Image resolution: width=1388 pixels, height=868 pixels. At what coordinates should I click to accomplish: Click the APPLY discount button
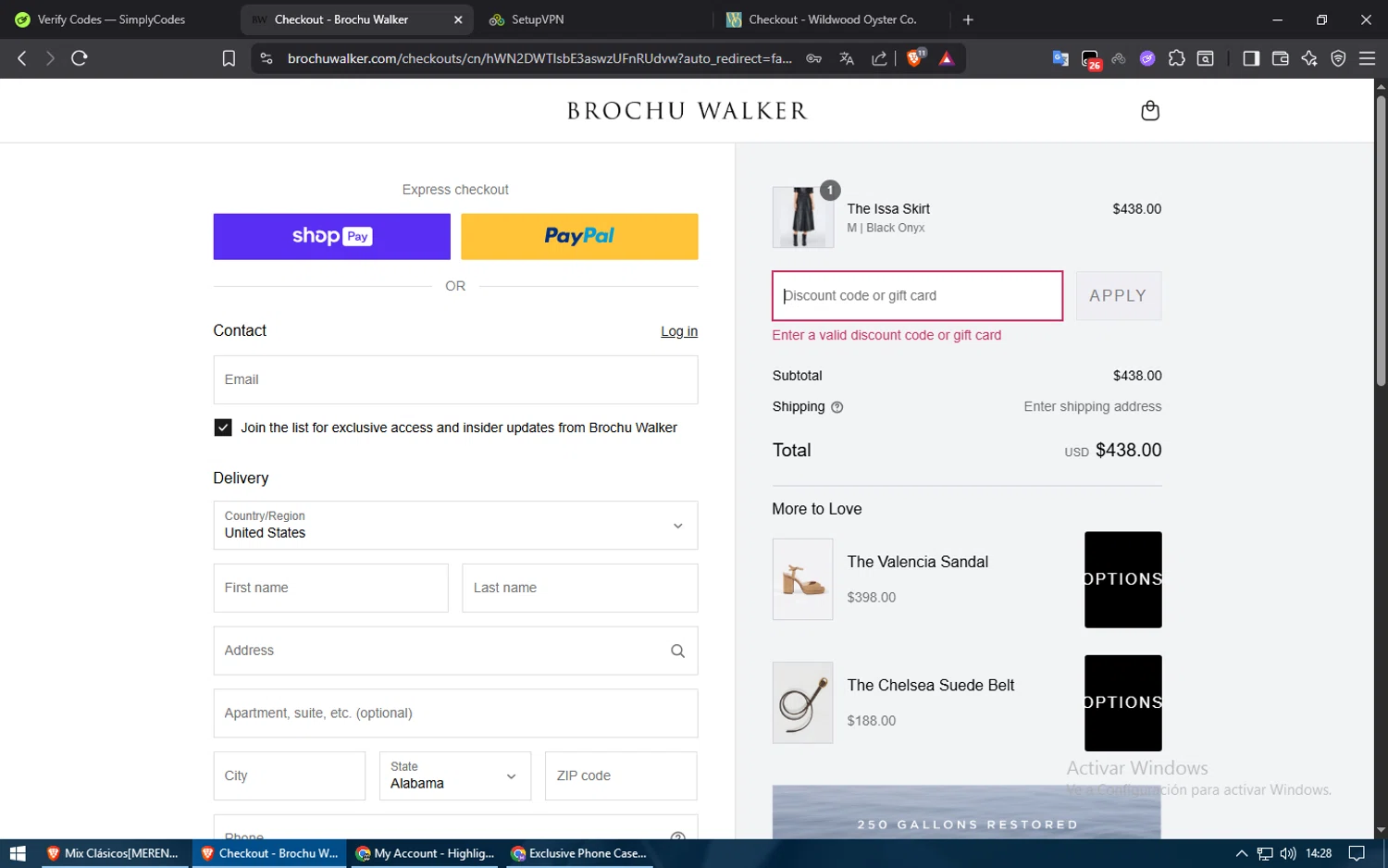[1119, 296]
